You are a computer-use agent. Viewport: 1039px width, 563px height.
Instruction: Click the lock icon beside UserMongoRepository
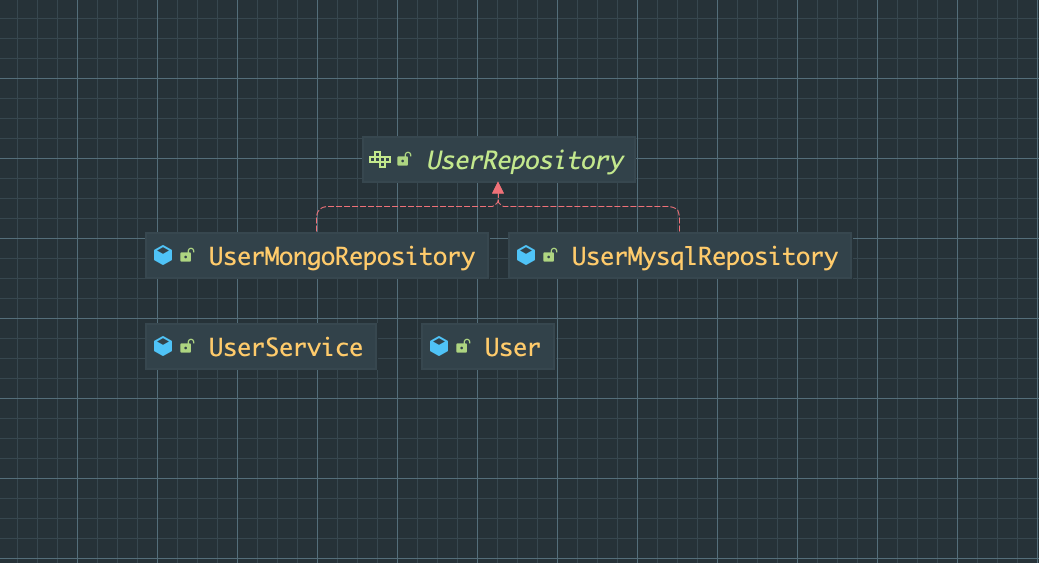coord(187,257)
